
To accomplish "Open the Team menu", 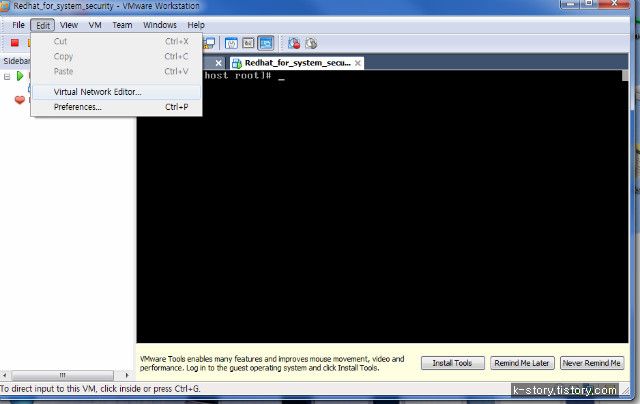I will (x=122, y=25).
